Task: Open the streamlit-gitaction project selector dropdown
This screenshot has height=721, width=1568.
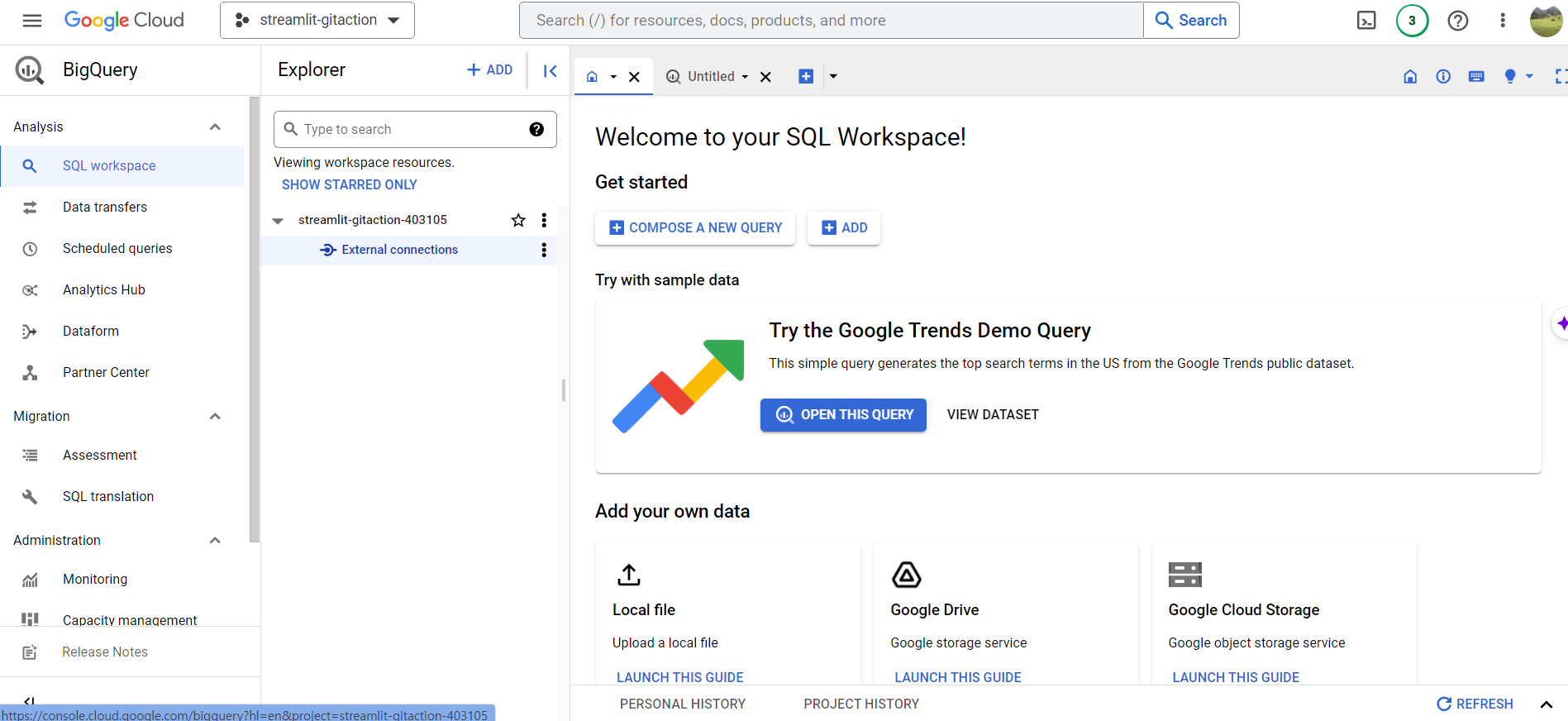Action: 317,21
